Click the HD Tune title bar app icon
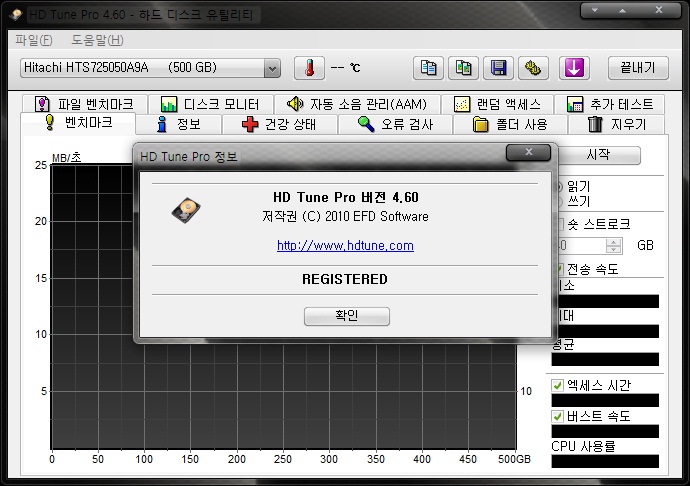This screenshot has width=690, height=486. [17, 15]
